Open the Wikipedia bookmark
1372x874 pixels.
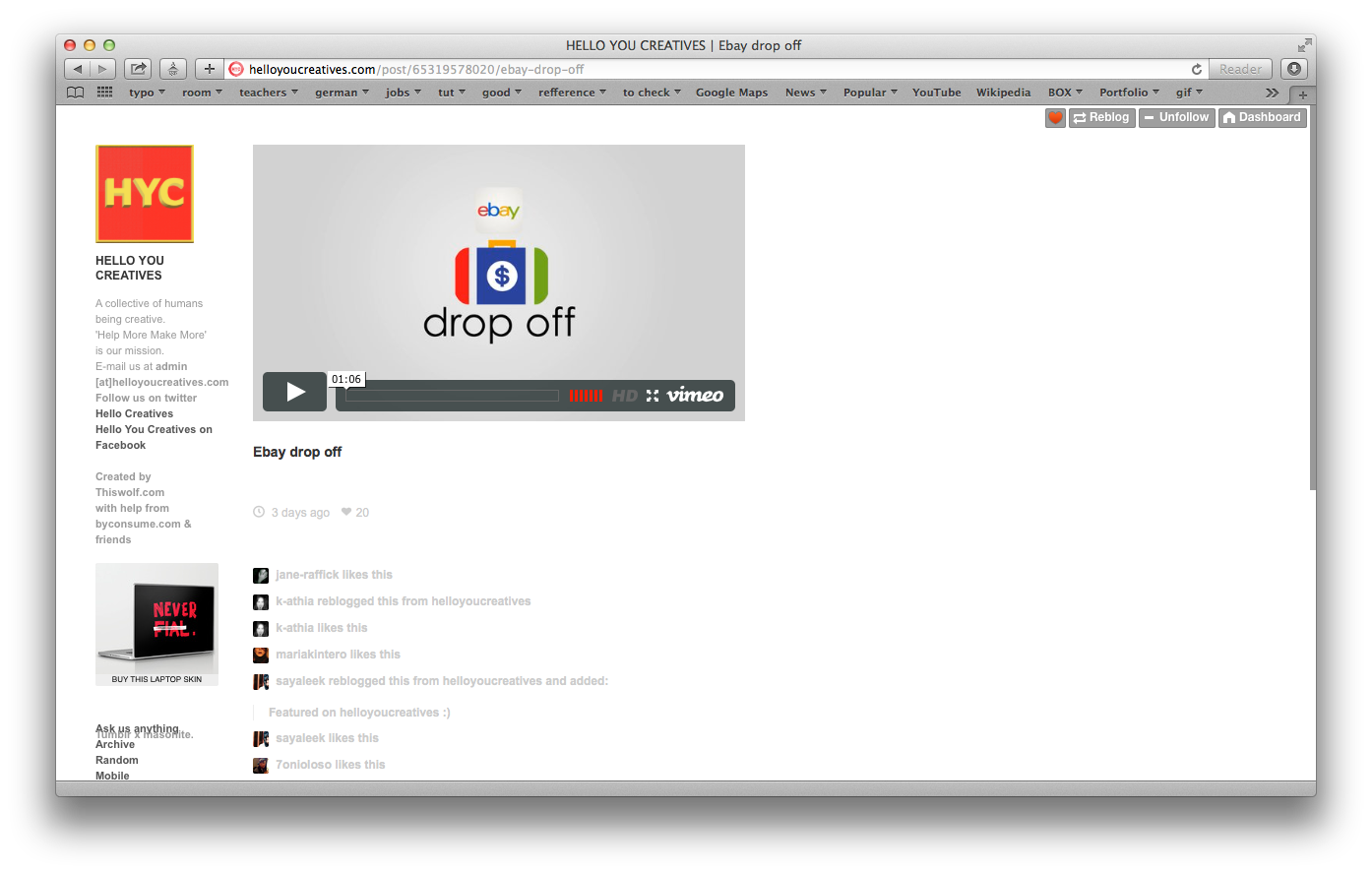(1003, 93)
